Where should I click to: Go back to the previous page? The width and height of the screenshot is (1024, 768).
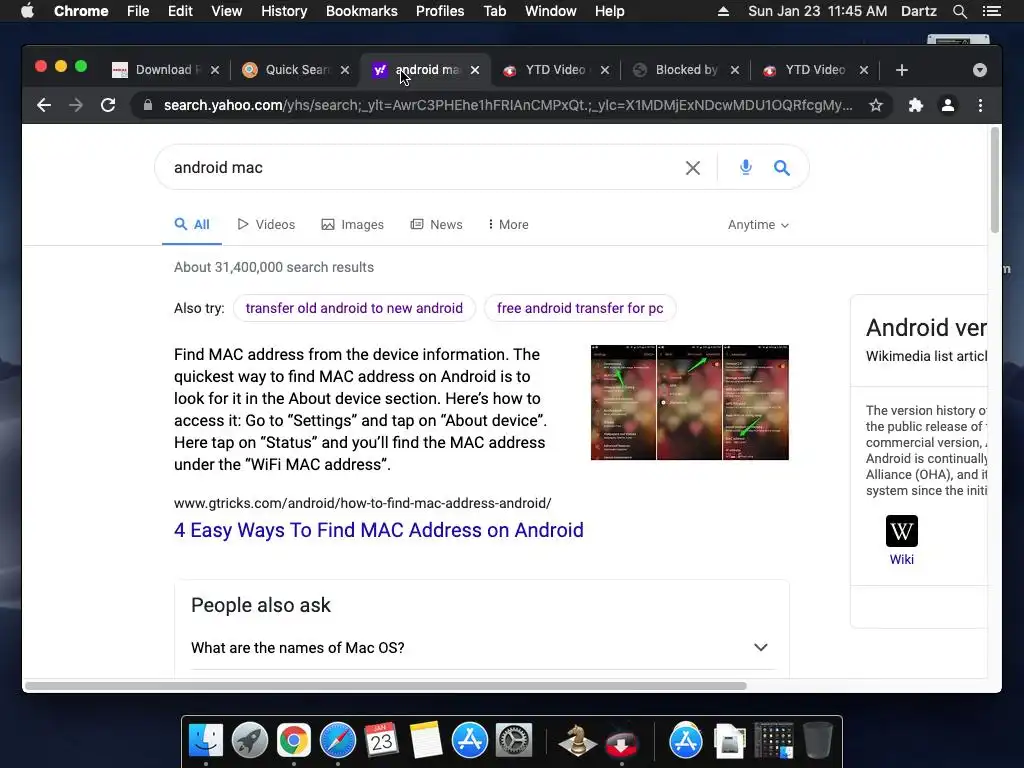coord(44,105)
